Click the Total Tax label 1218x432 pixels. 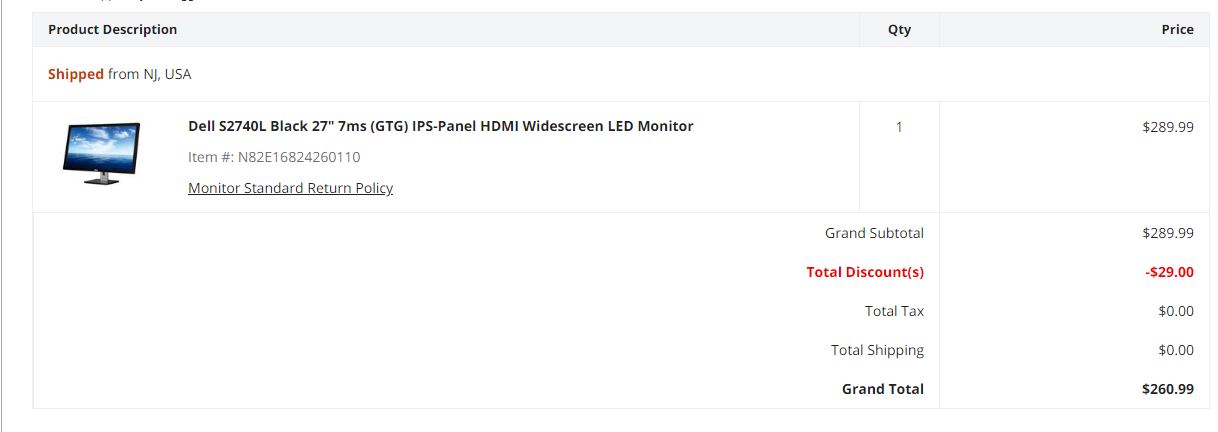coord(894,311)
